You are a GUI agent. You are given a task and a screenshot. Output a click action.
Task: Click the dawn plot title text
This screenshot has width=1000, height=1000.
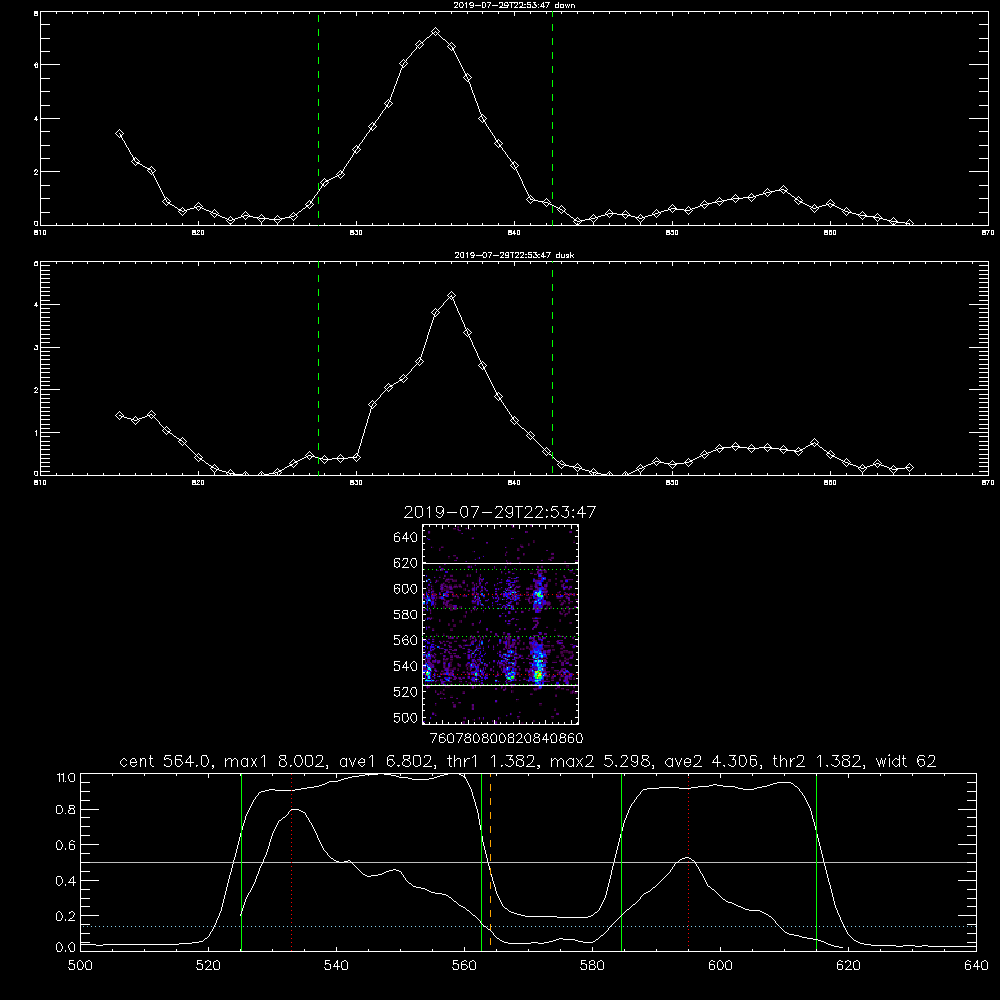514,5
